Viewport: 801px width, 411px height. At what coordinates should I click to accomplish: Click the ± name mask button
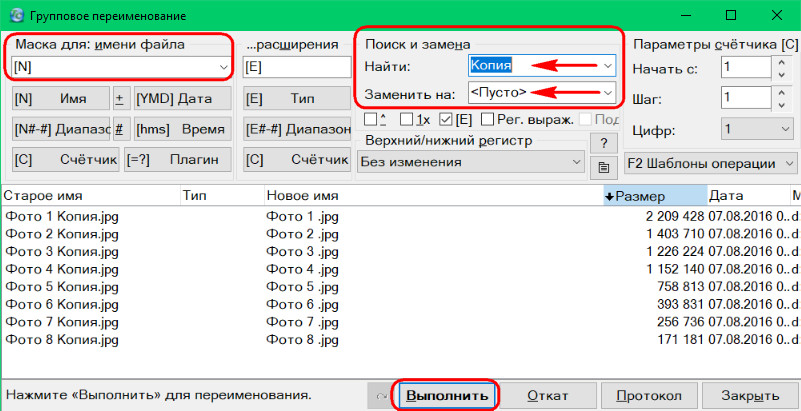point(121,99)
